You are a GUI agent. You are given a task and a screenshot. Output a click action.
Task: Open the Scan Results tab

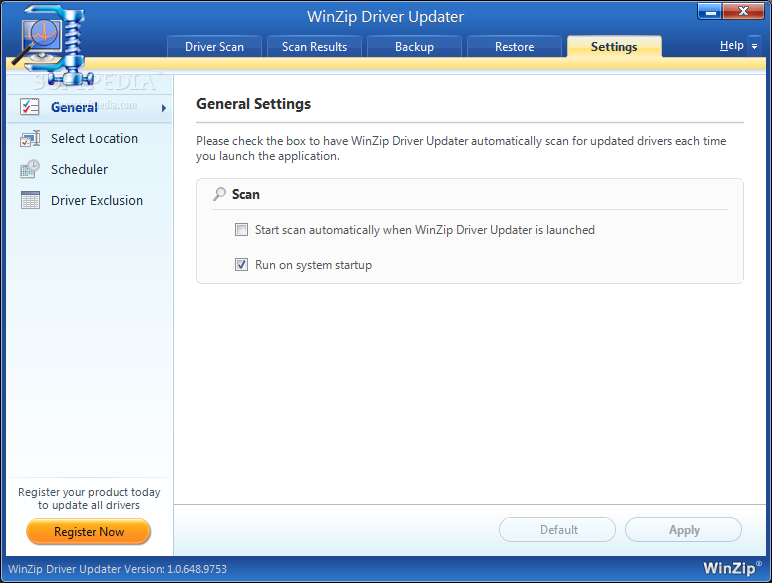(314, 47)
